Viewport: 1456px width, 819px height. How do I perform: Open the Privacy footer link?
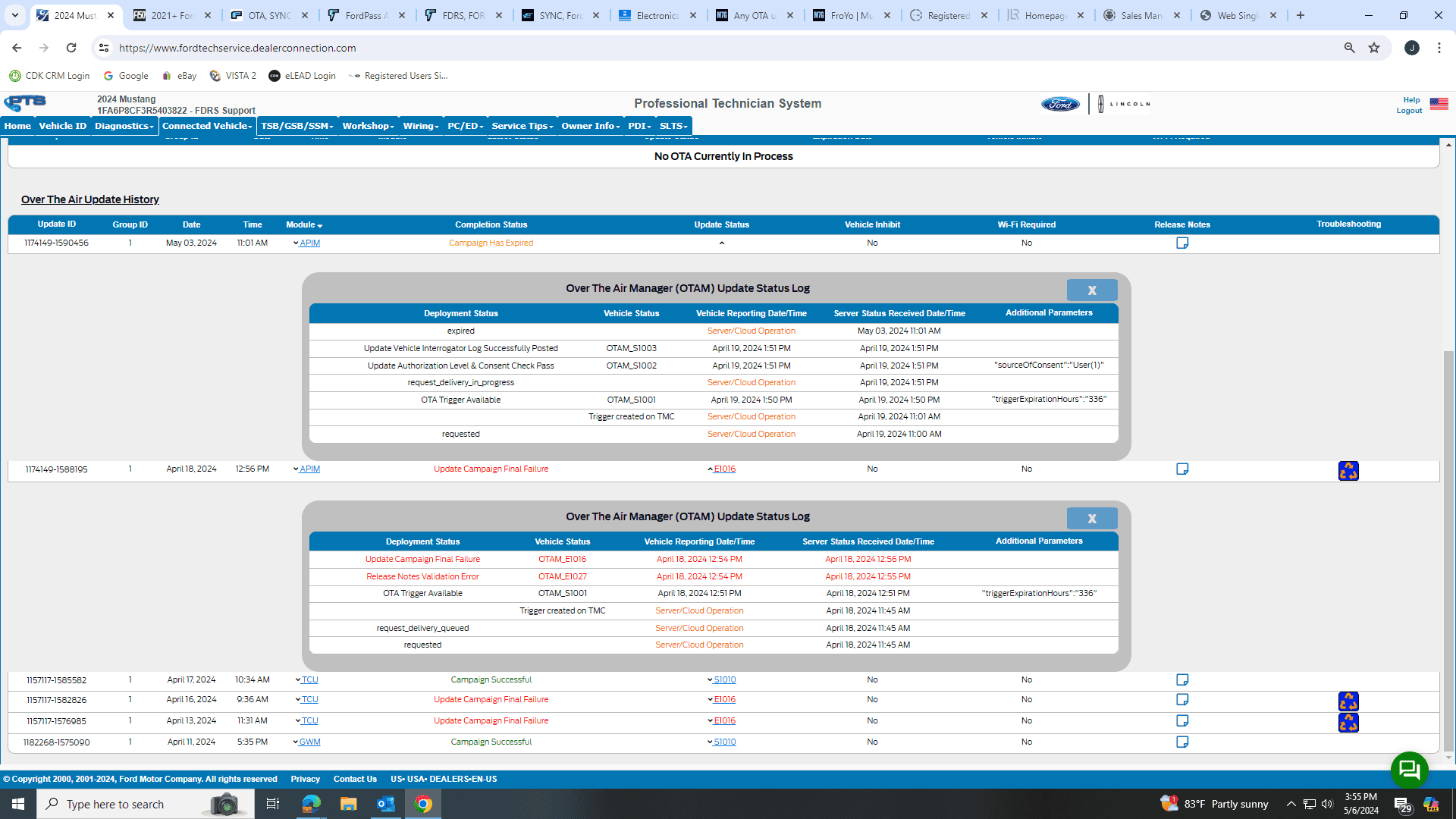305,779
